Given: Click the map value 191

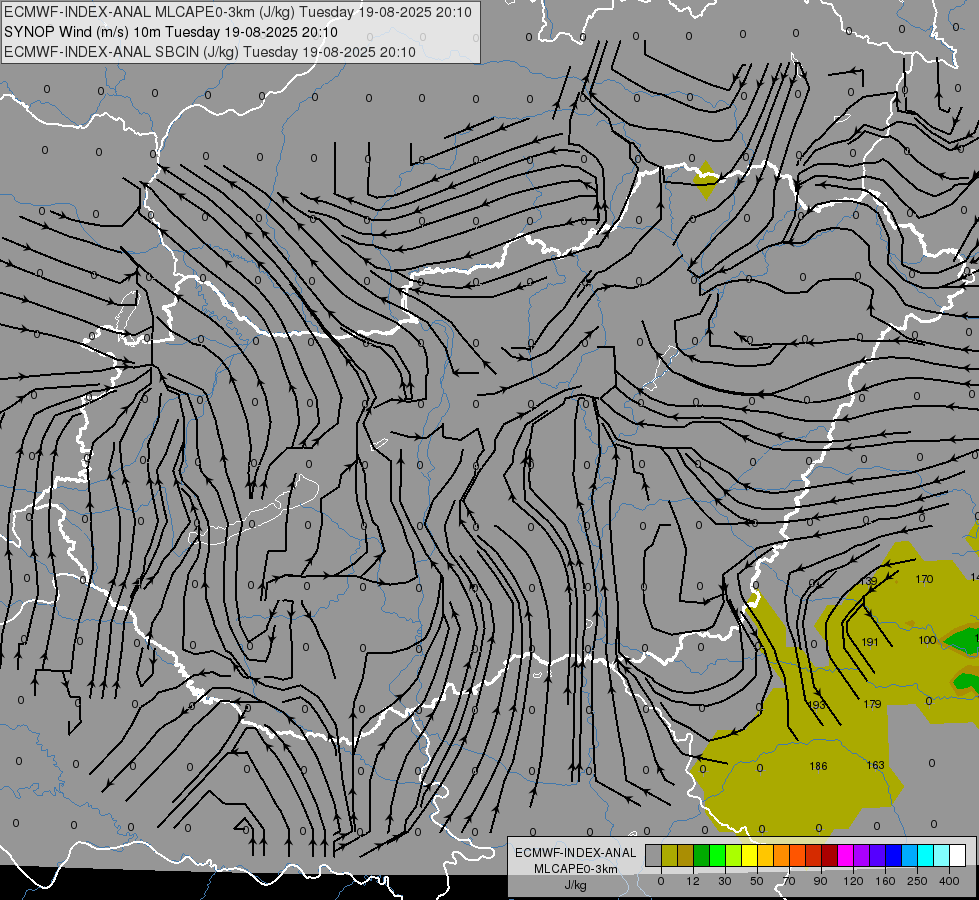Looking at the screenshot, I should [870, 641].
